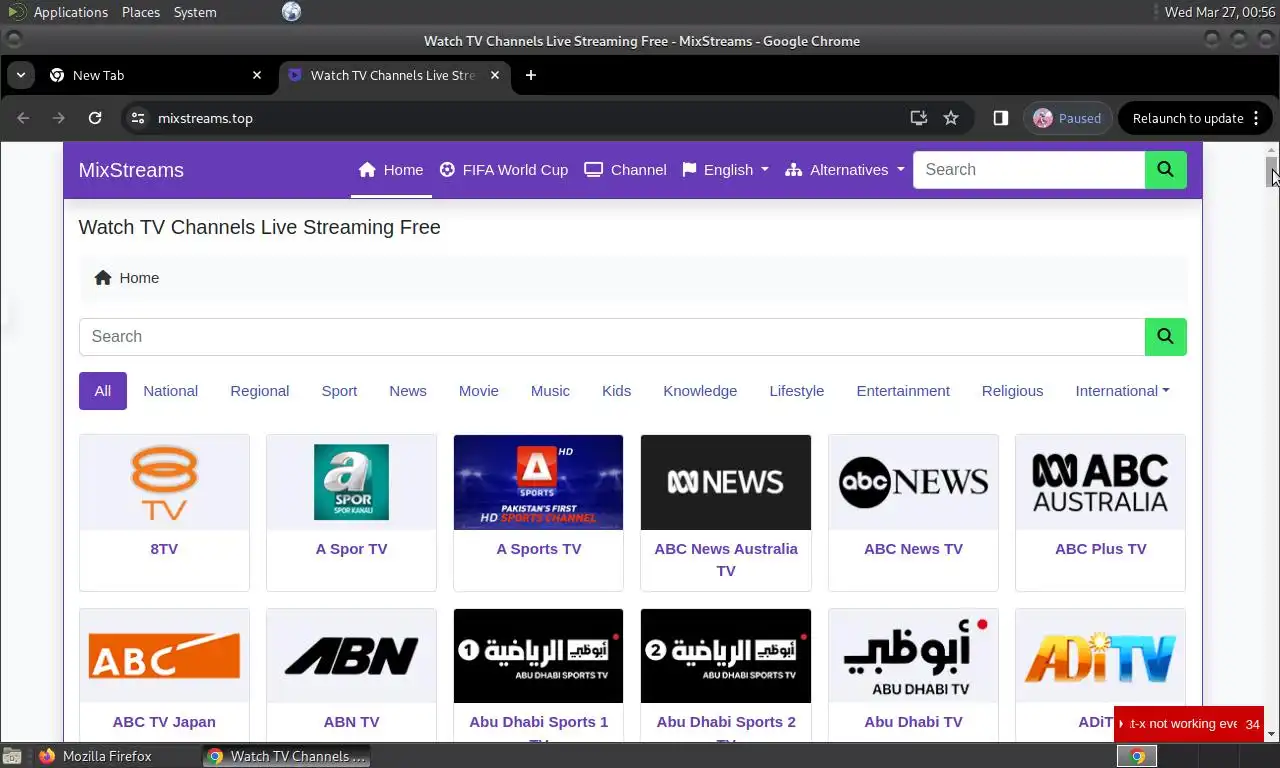Open the A Spor TV logo thumbnail
The height and width of the screenshot is (768, 1280).
pyautogui.click(x=351, y=482)
